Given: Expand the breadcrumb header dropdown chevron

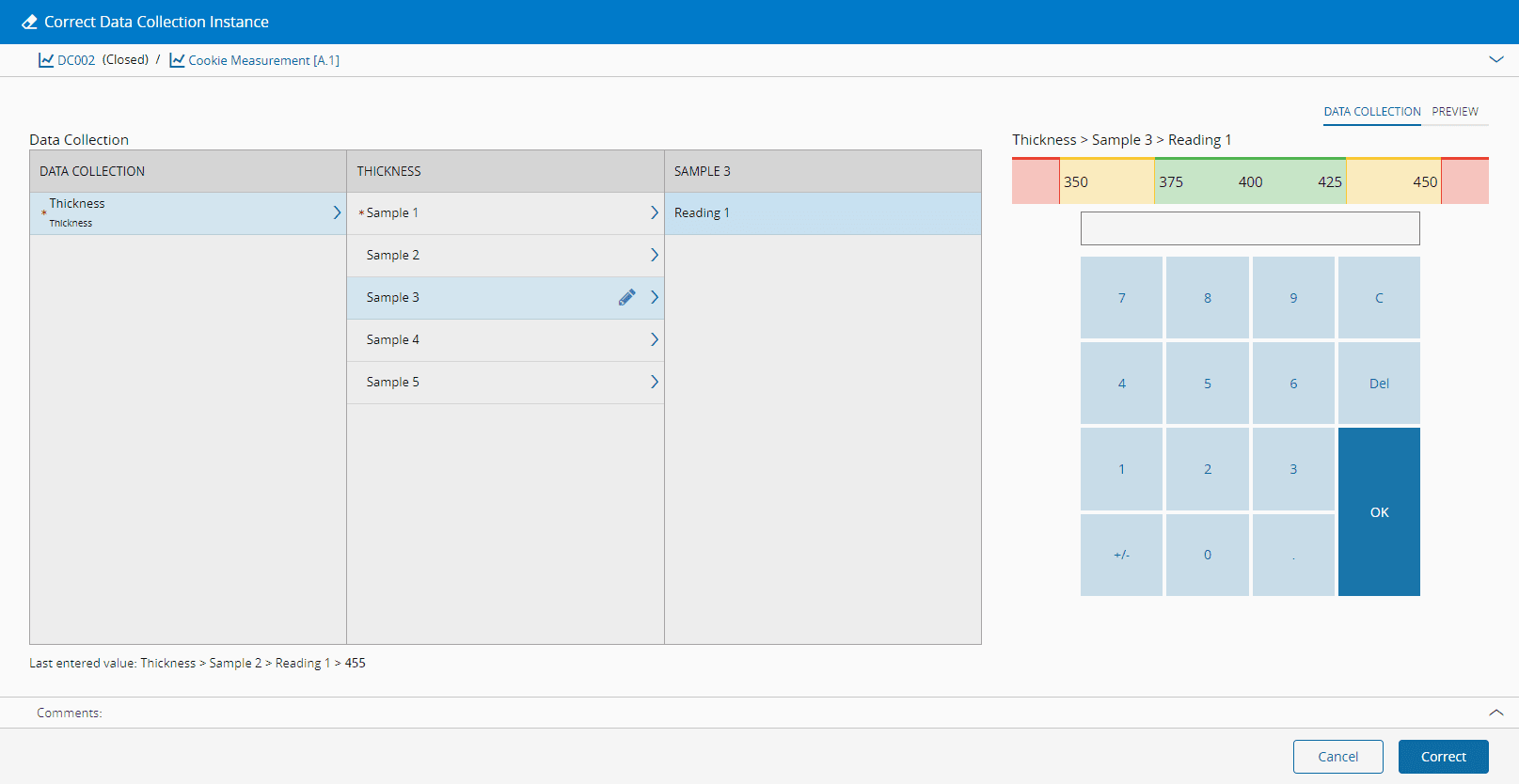Looking at the screenshot, I should 1495,59.
